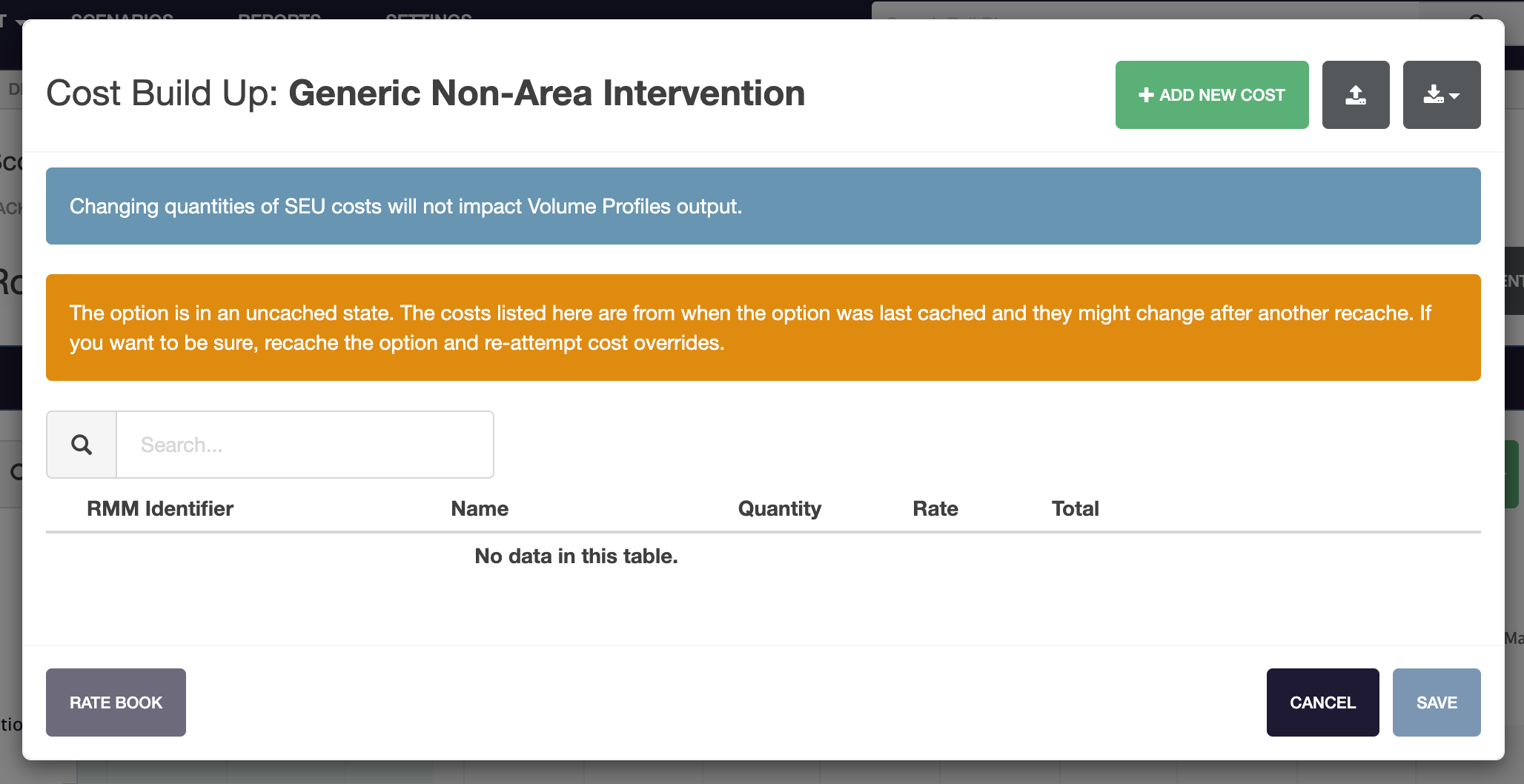Open the Rate Book

[x=116, y=702]
